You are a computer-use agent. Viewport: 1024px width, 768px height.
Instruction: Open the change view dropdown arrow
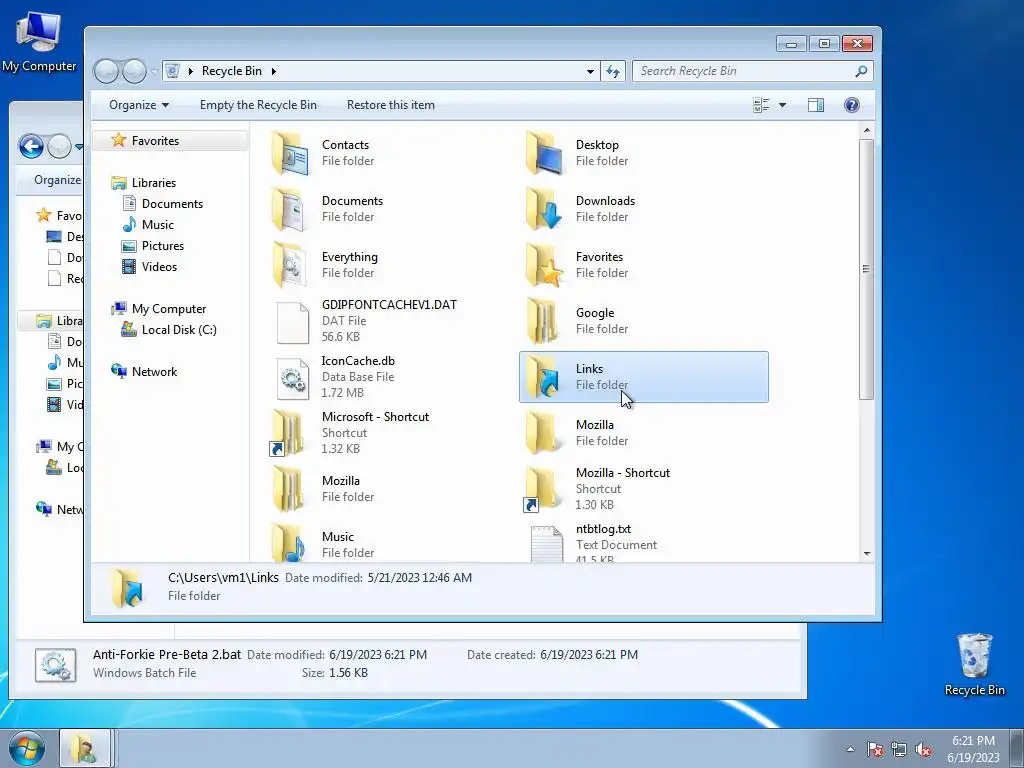[x=782, y=105]
